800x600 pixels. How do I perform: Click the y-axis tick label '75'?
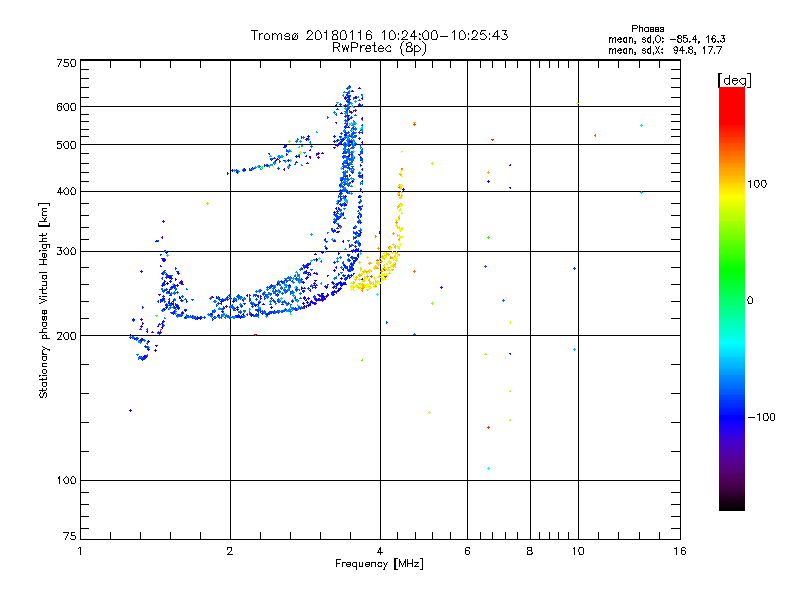(x=70, y=536)
